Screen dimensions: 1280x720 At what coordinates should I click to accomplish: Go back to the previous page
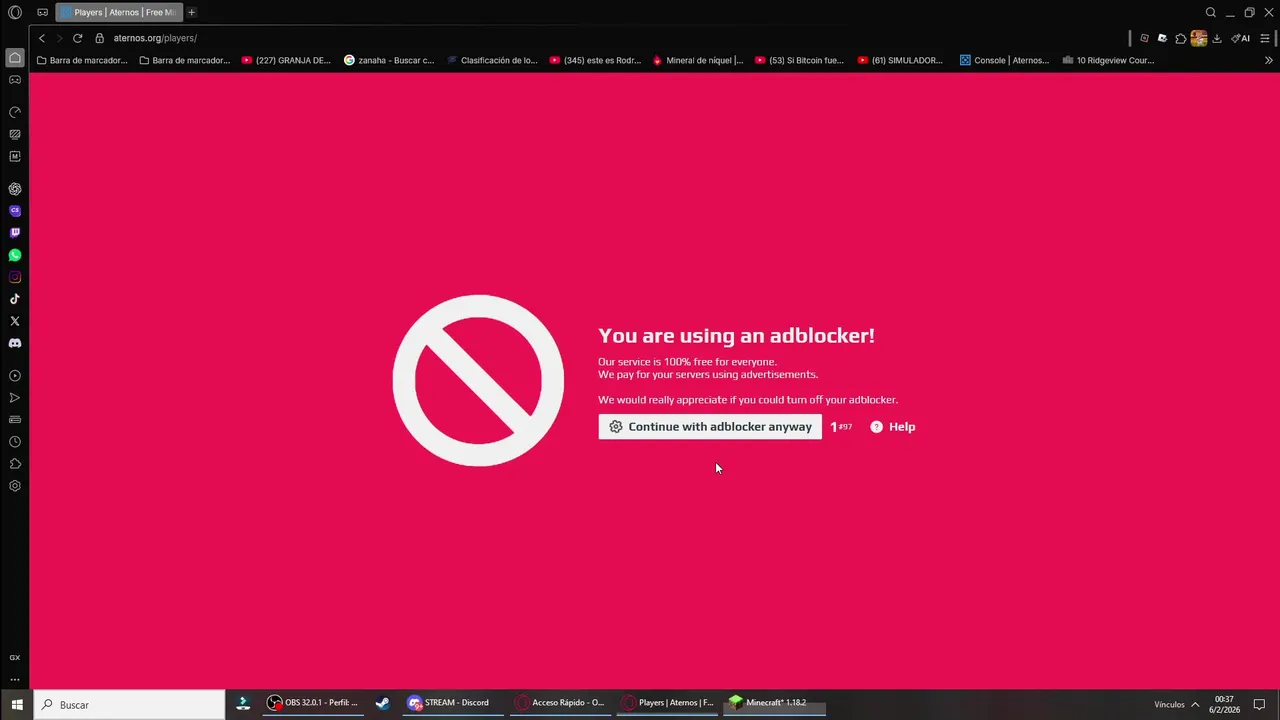(42, 38)
